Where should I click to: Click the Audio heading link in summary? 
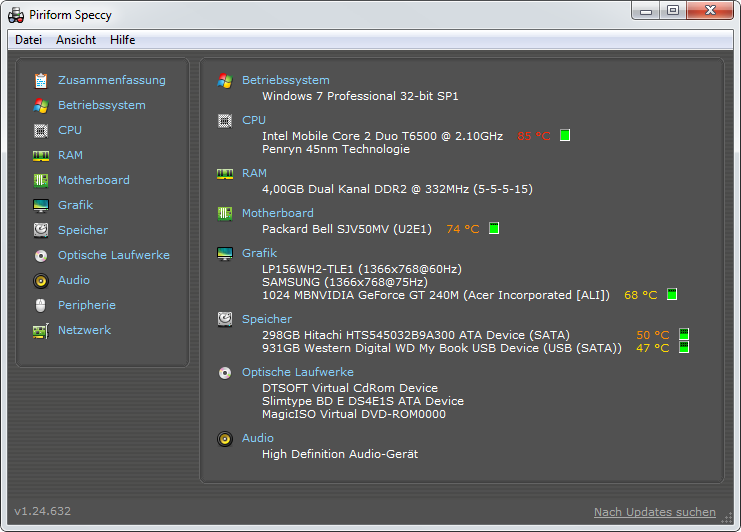(258, 438)
